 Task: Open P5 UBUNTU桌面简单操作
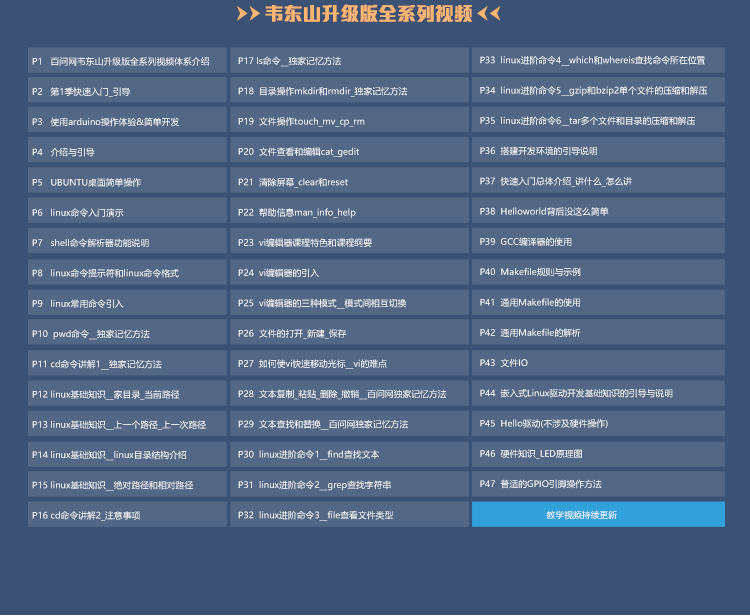click(x=127, y=181)
